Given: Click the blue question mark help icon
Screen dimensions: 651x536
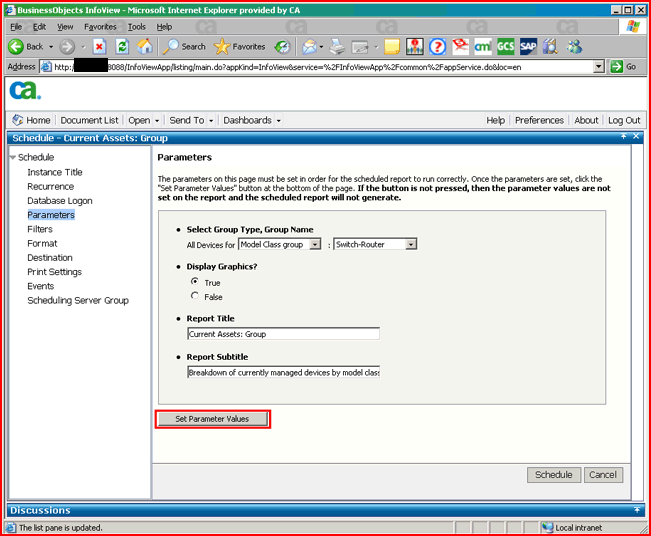Looking at the screenshot, I should (437, 46).
